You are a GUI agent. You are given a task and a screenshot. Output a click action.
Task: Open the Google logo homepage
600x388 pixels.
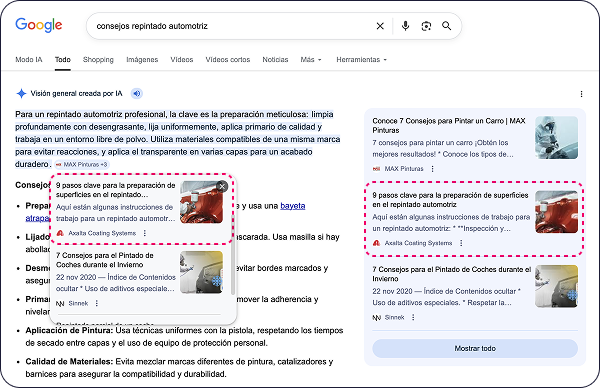pyautogui.click(x=39, y=25)
